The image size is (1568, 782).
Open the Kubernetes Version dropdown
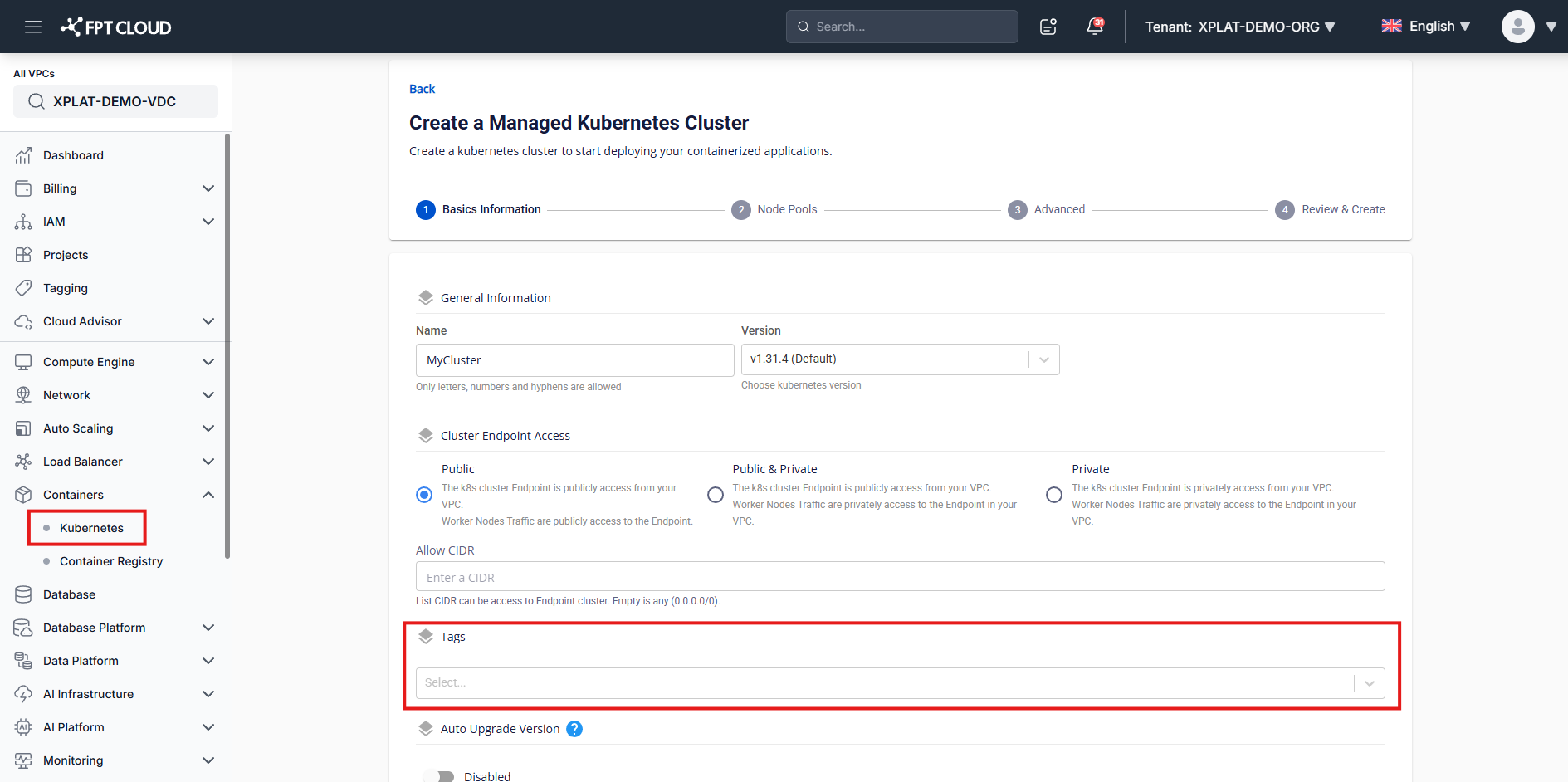(x=900, y=359)
